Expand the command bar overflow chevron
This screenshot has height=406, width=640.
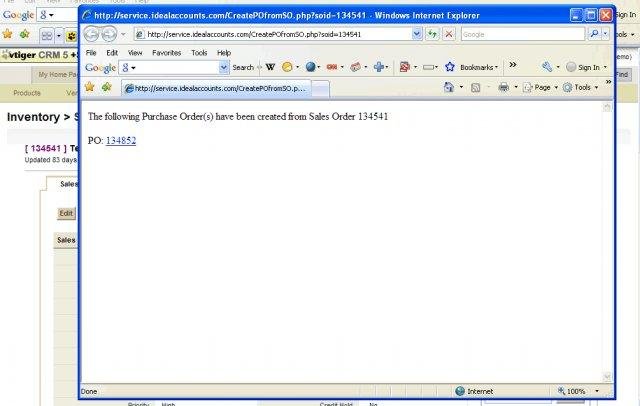point(608,82)
